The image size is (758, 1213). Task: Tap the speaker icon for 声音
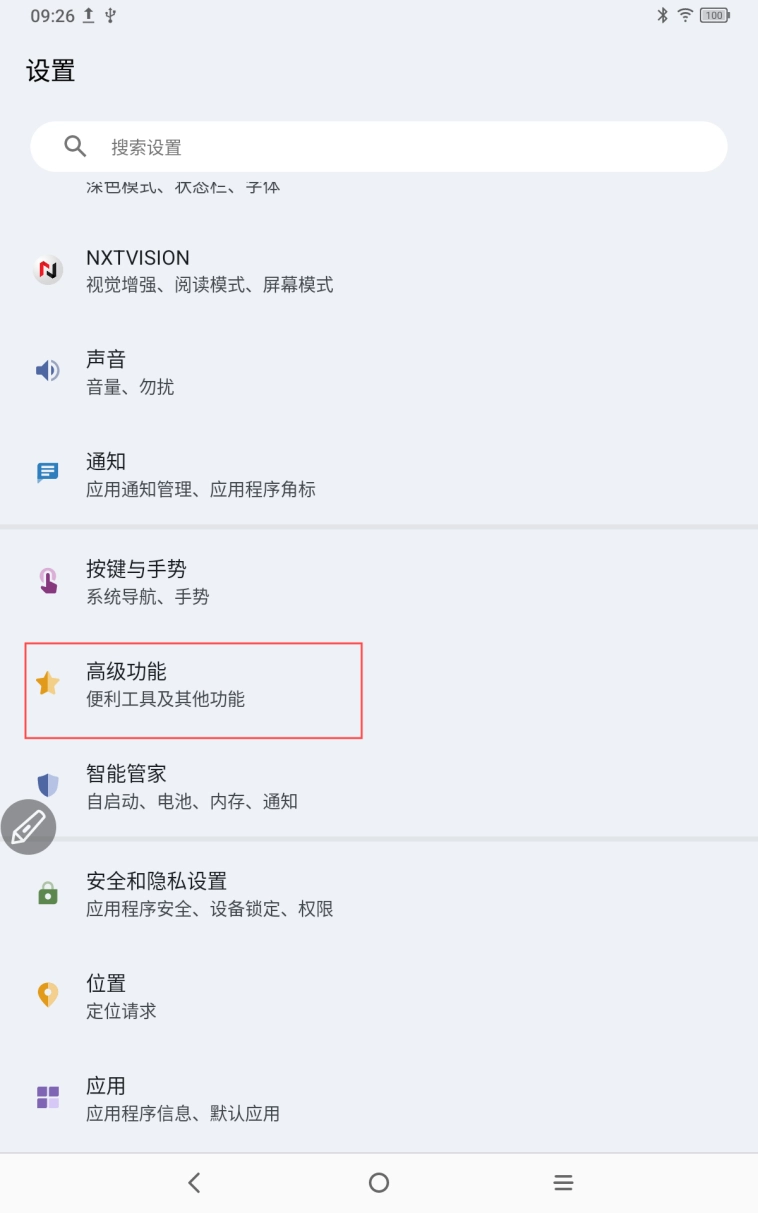(x=48, y=372)
